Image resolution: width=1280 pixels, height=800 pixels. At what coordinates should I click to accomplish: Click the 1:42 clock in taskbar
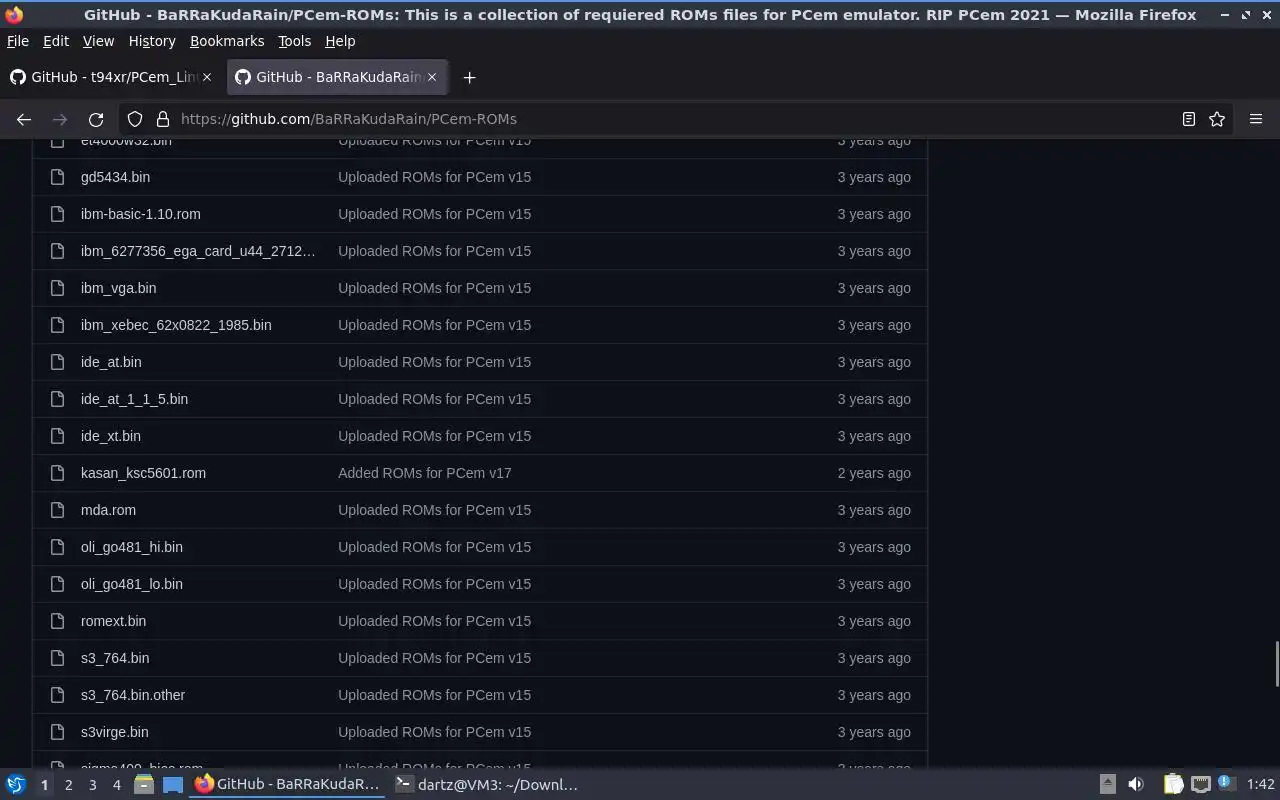click(1260, 785)
